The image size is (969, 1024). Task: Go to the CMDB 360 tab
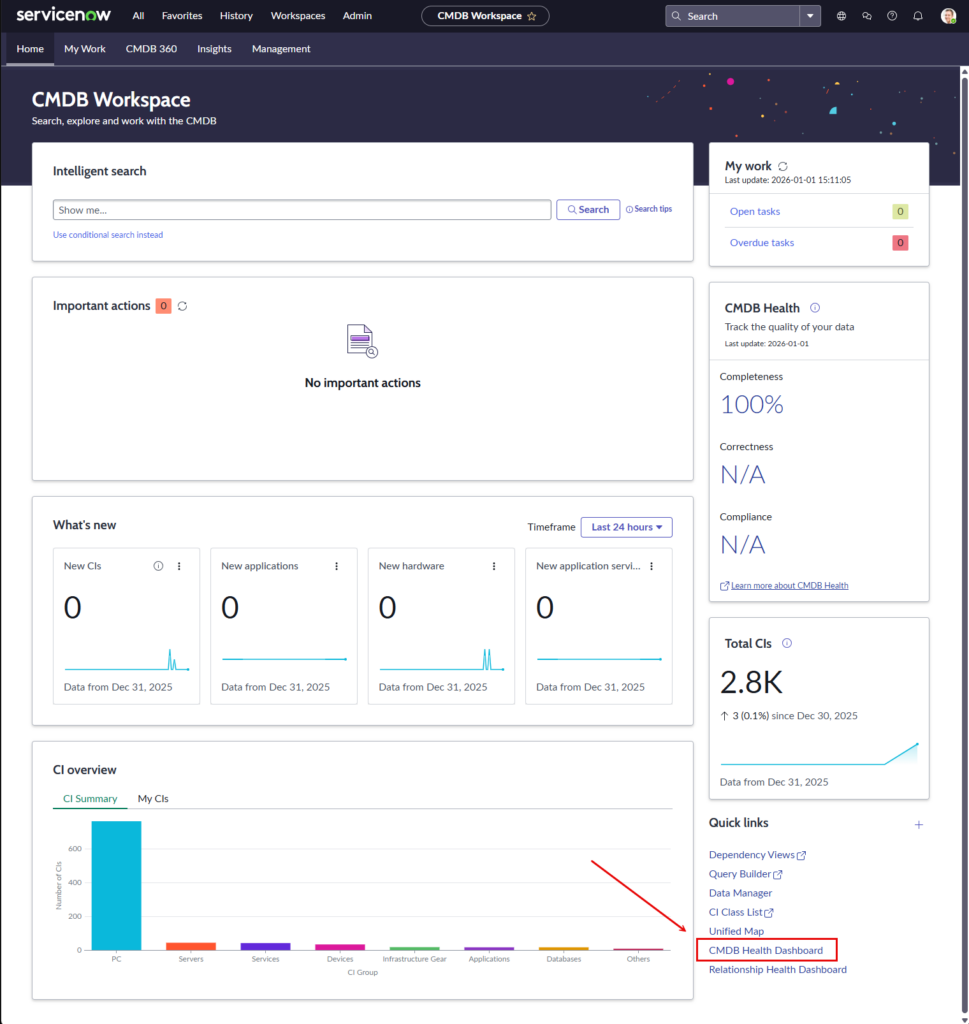pos(151,49)
